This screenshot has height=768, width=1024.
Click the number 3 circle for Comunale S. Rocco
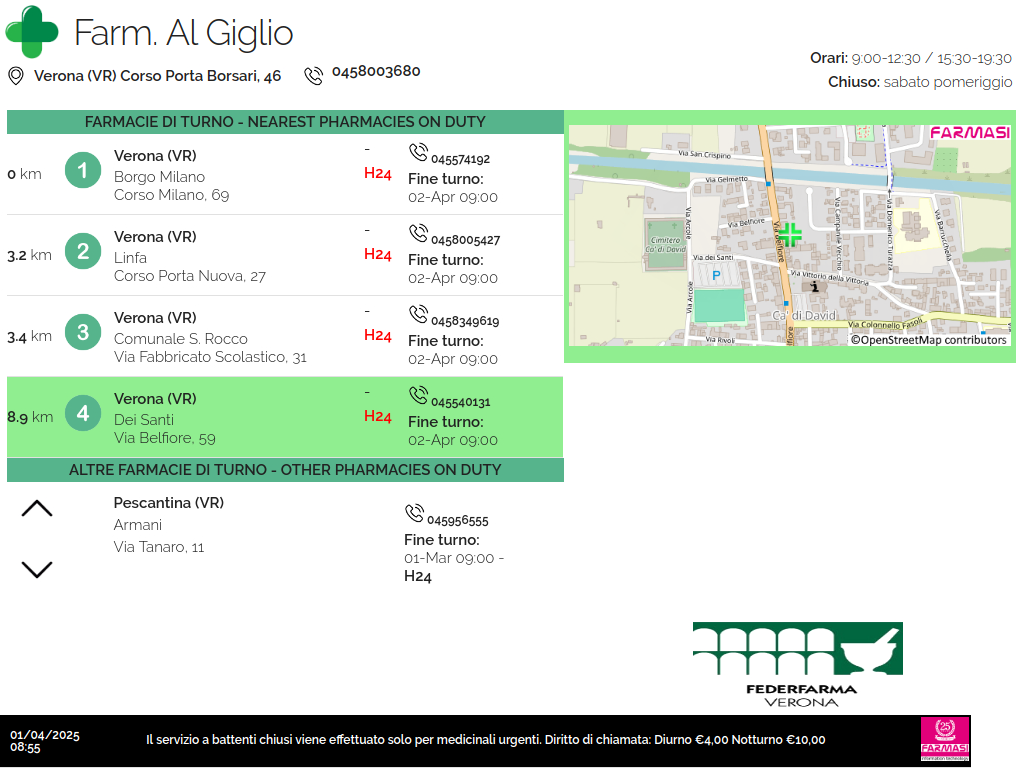tap(83, 332)
